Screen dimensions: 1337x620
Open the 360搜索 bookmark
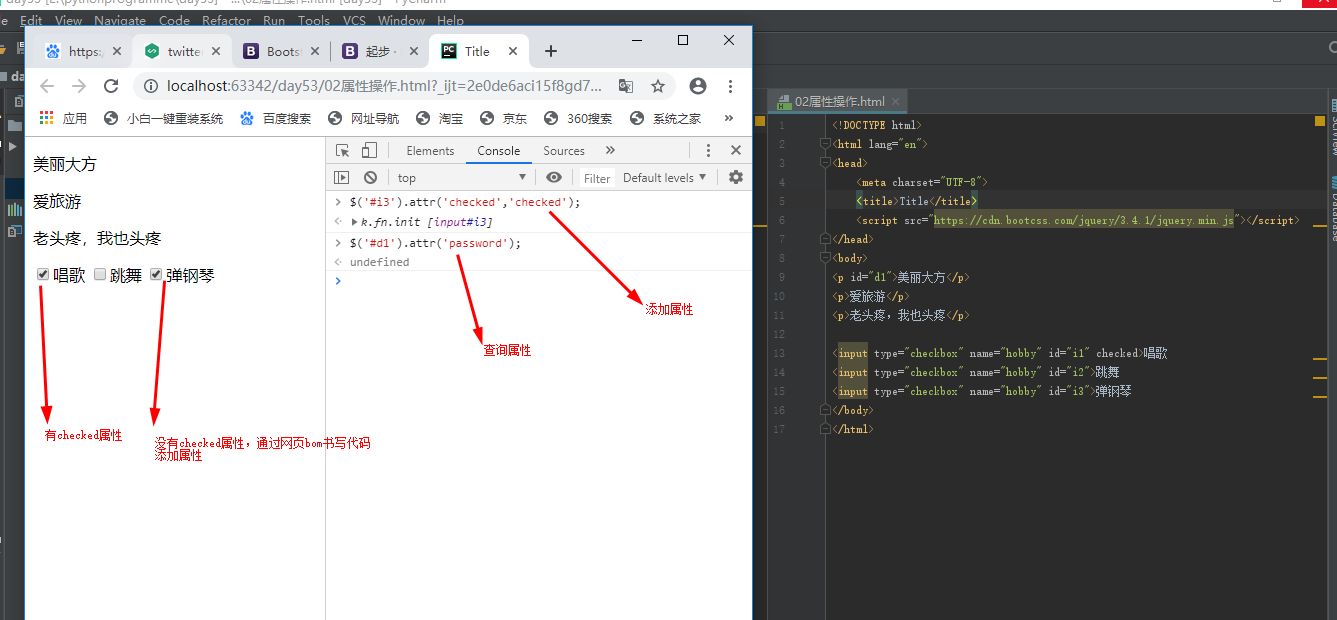click(x=578, y=118)
